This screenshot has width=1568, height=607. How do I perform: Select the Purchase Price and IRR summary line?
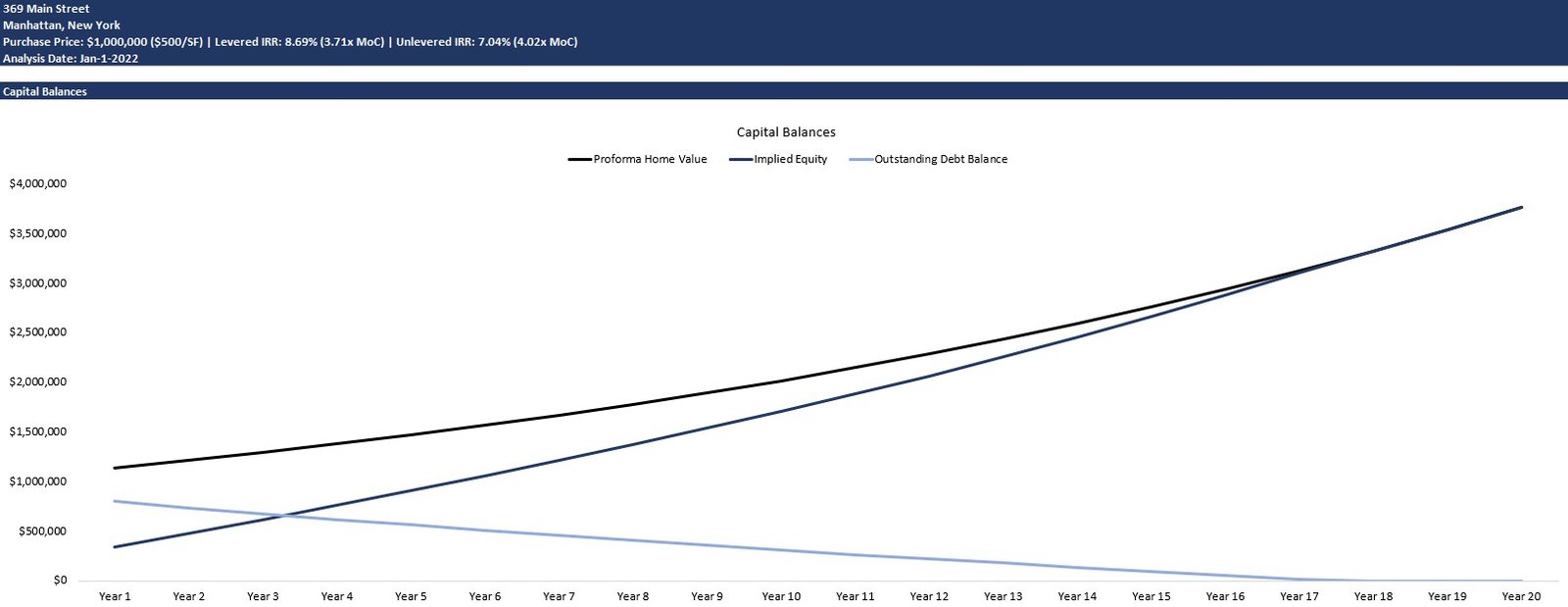click(x=290, y=42)
